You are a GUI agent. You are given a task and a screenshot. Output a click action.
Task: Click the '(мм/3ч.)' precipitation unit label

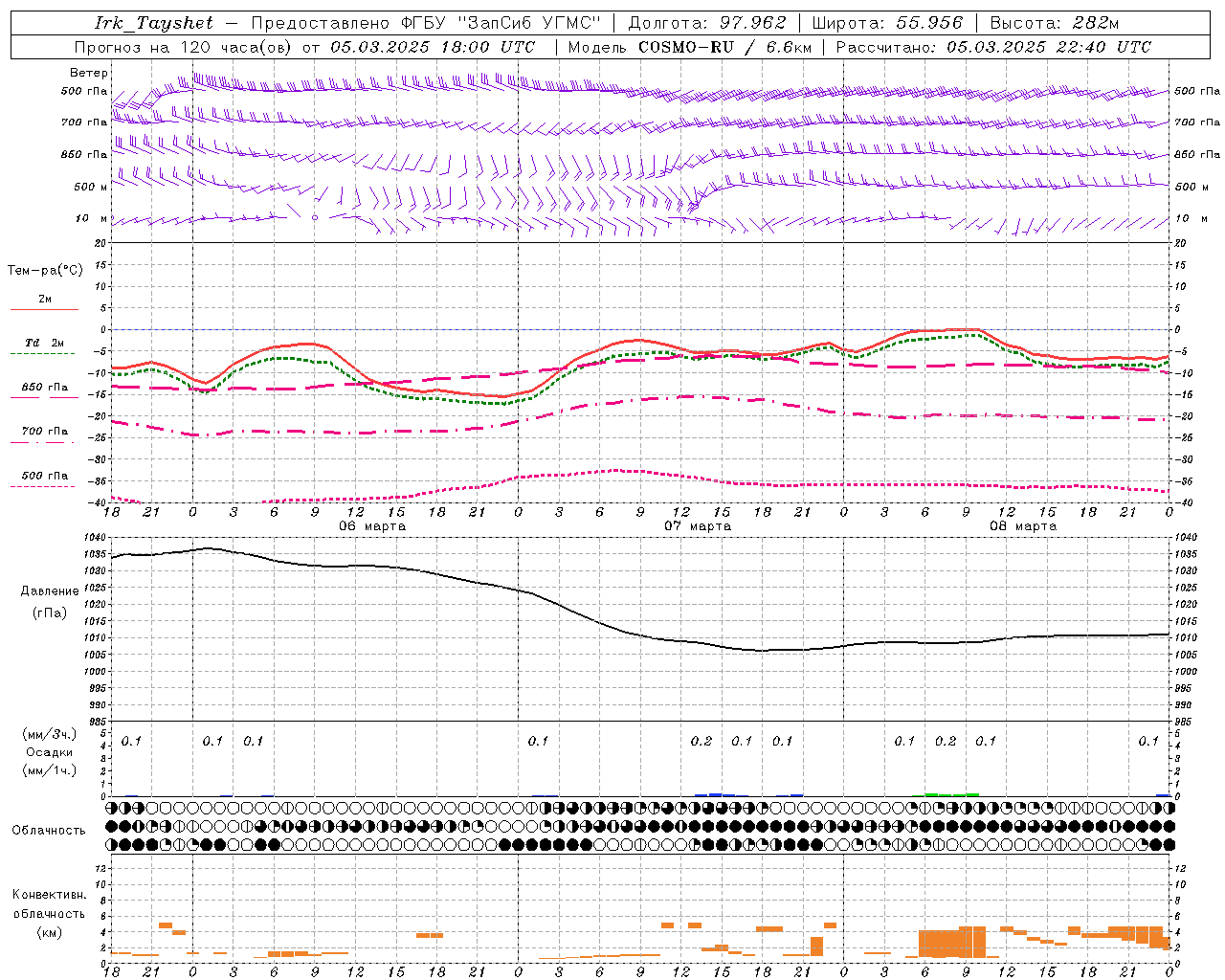(49, 734)
